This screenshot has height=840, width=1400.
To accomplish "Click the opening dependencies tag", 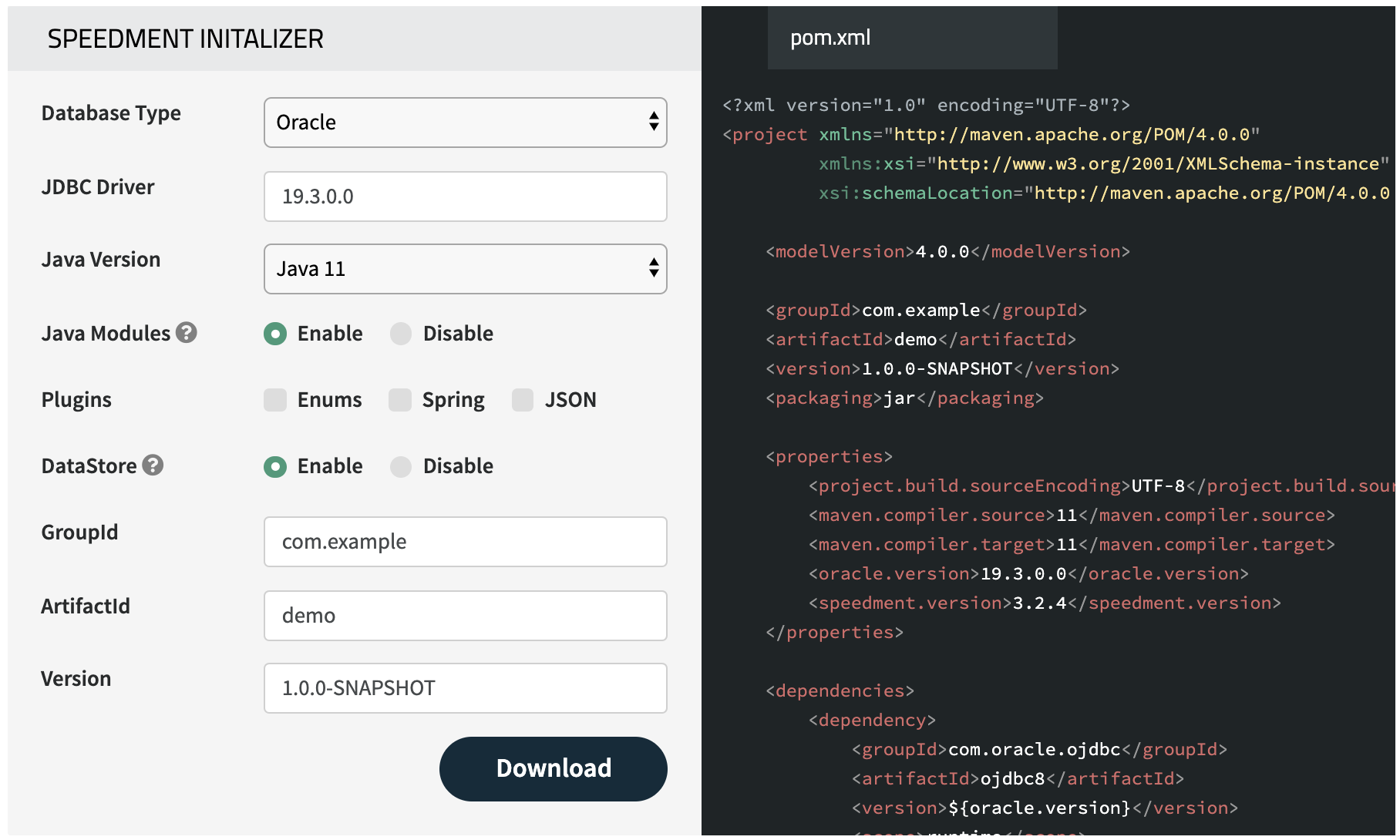I will [840, 691].
